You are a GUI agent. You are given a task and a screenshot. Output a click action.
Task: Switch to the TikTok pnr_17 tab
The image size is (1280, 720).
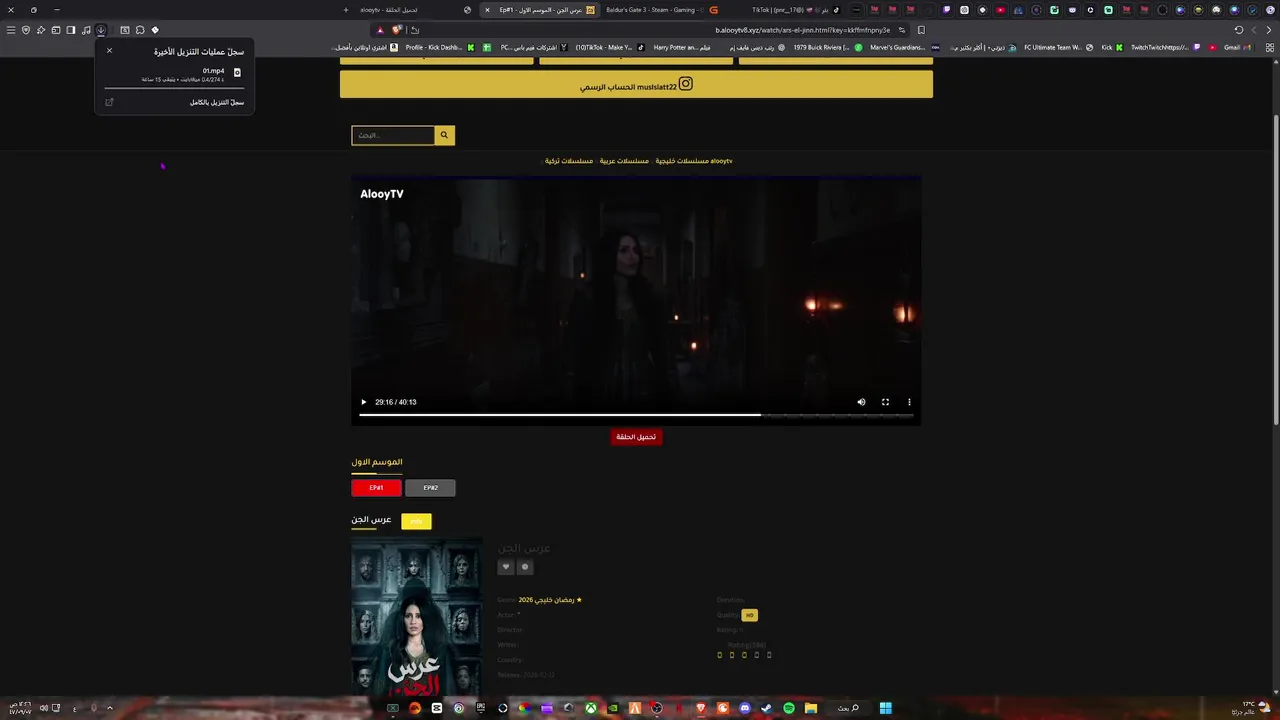(797, 10)
